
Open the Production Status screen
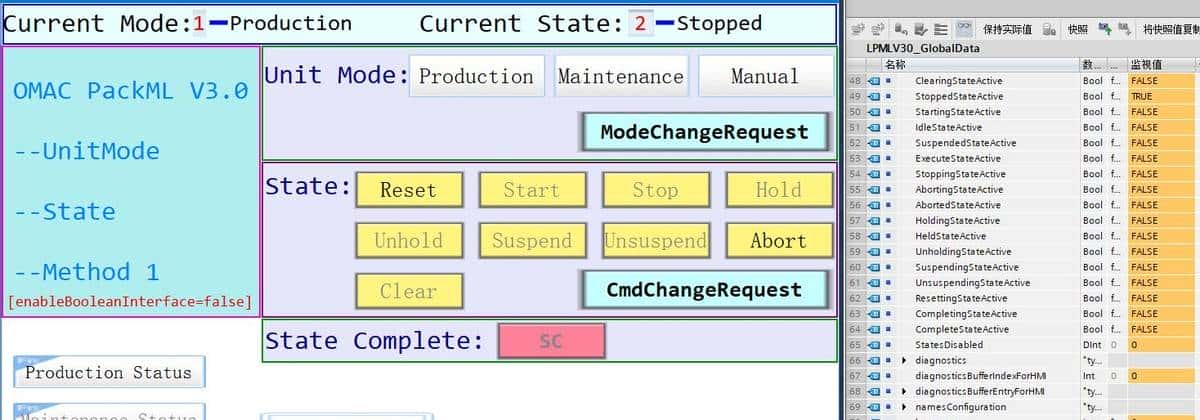108,373
